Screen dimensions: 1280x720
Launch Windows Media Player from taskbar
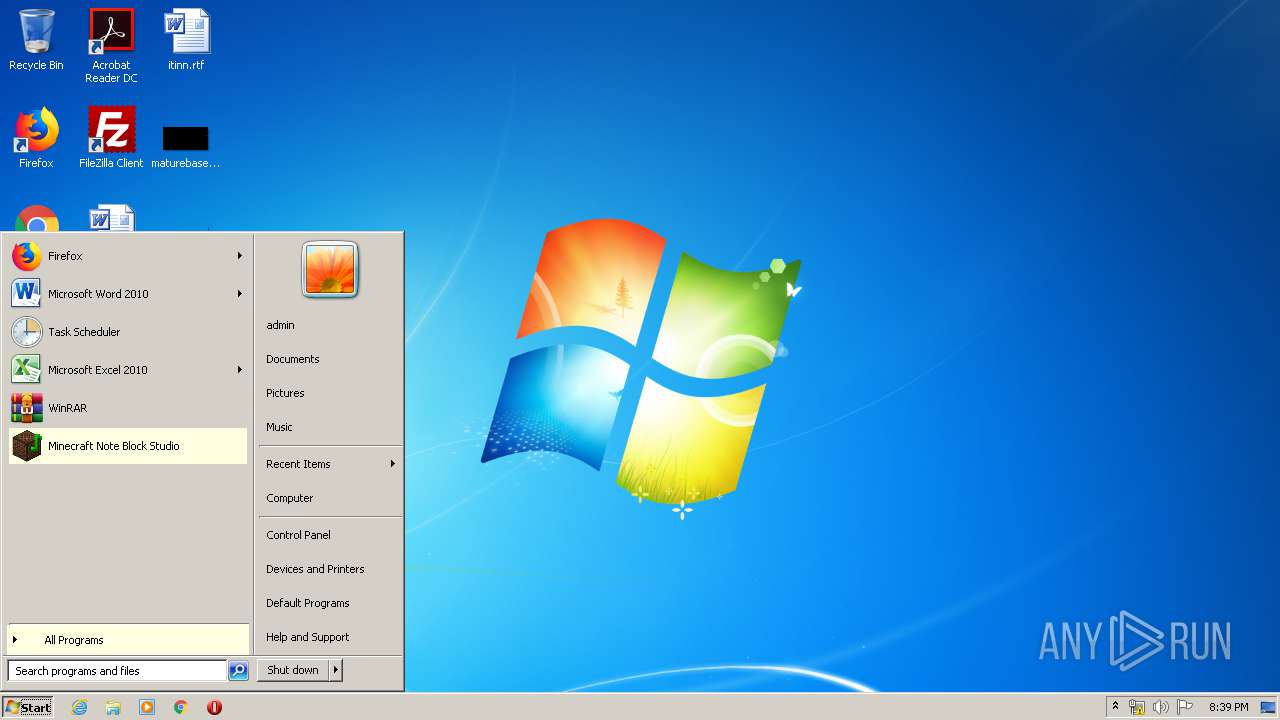tap(147, 707)
